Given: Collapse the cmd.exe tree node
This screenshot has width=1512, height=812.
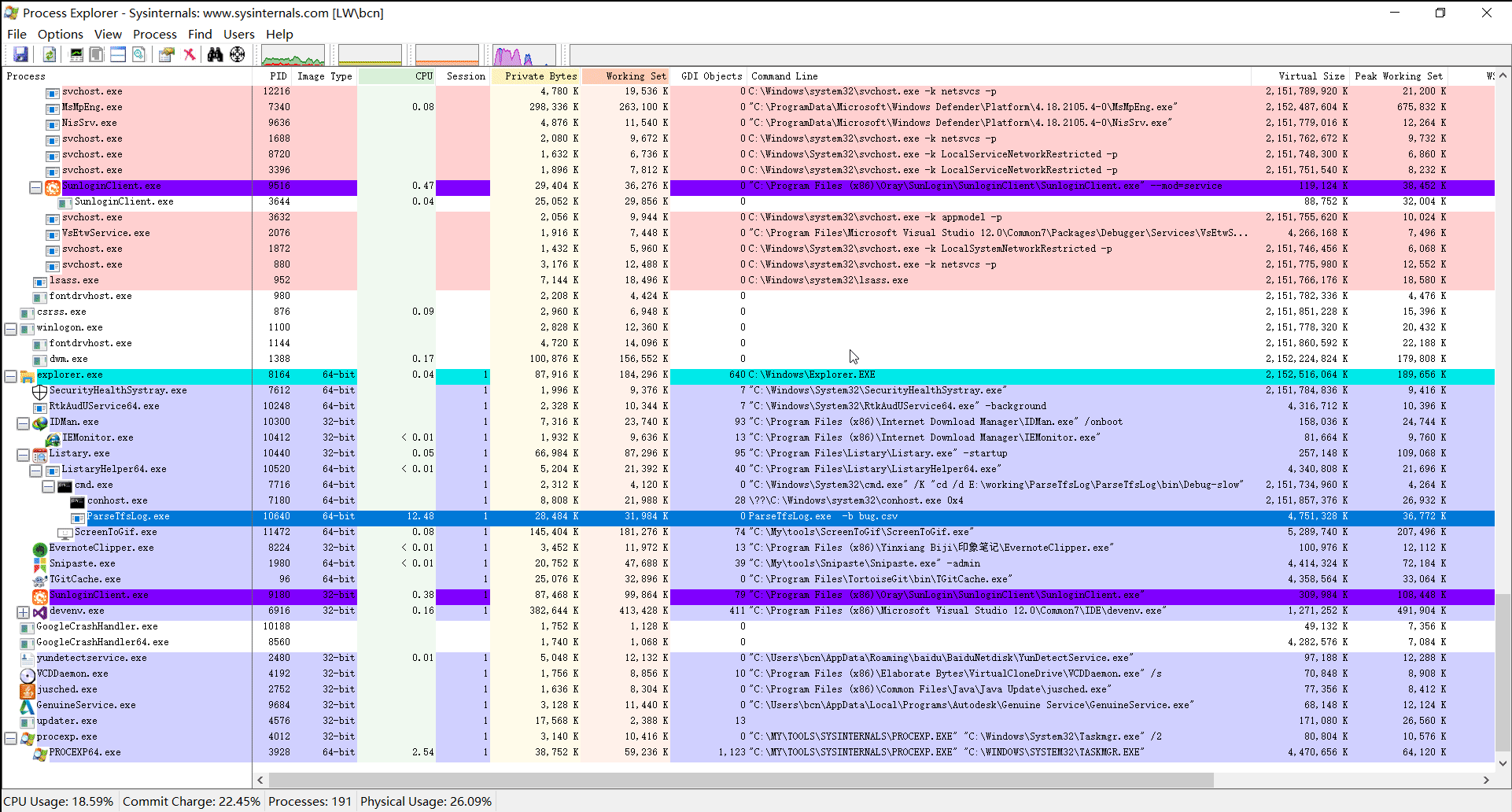Looking at the screenshot, I should pyautogui.click(x=48, y=486).
